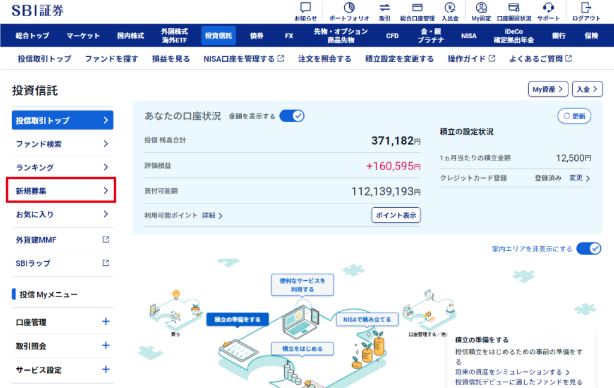
Task: Open 損益を見る sub navigation link
Action: (x=171, y=59)
